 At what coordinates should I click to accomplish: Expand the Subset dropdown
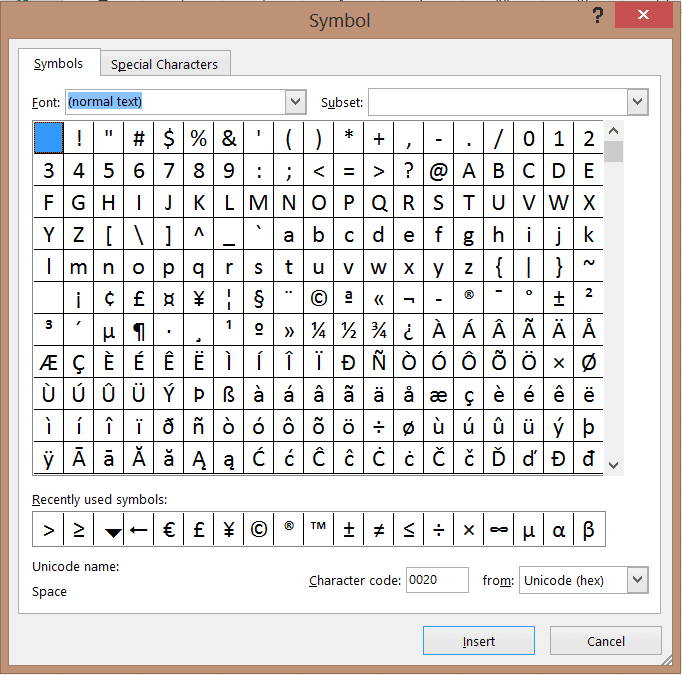(637, 102)
